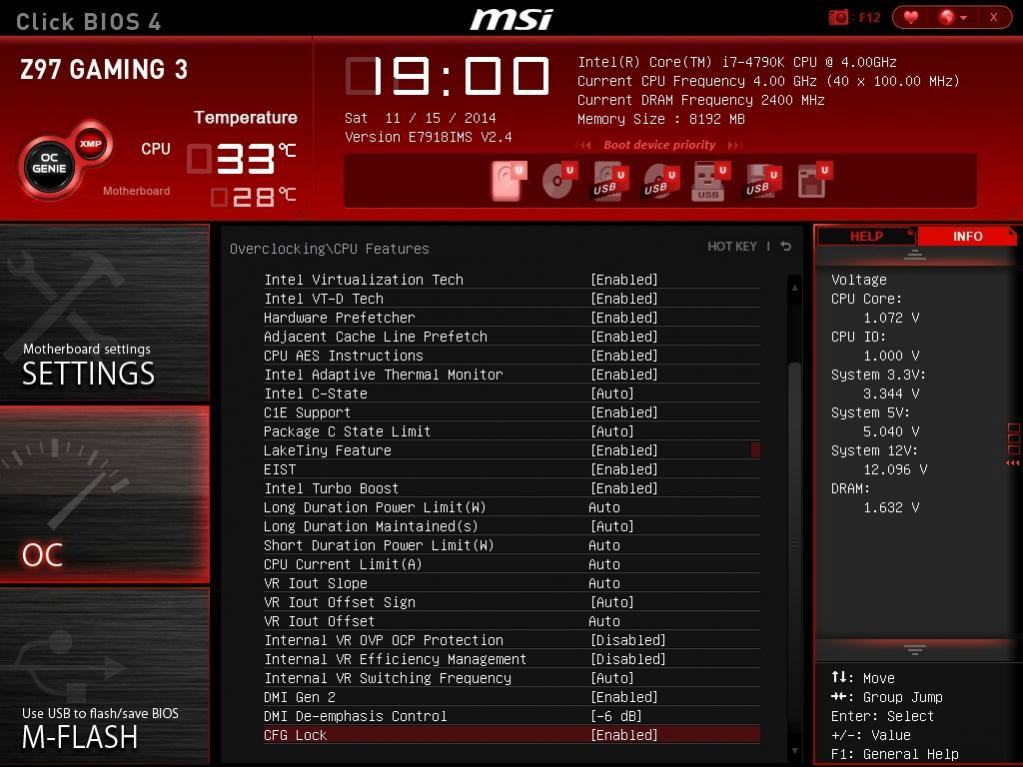The height and width of the screenshot is (767, 1023).
Task: Click the 19:00 system clock
Action: [448, 76]
